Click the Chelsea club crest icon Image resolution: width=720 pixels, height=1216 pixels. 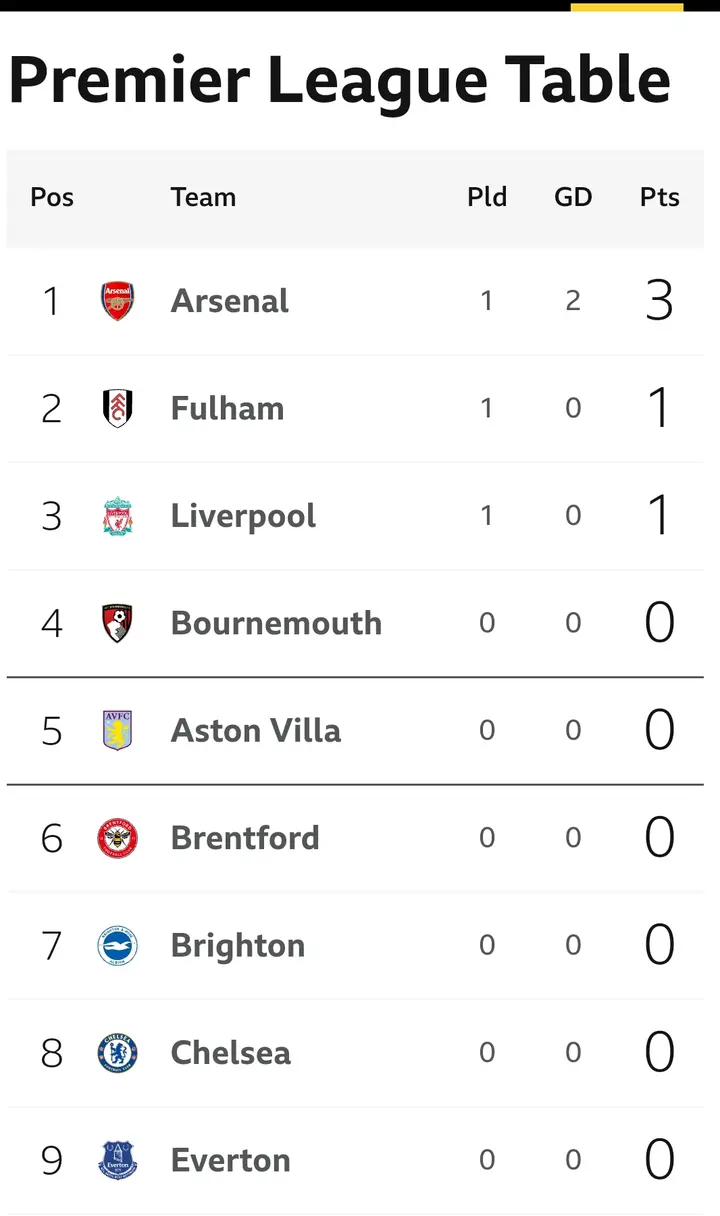tap(118, 1053)
